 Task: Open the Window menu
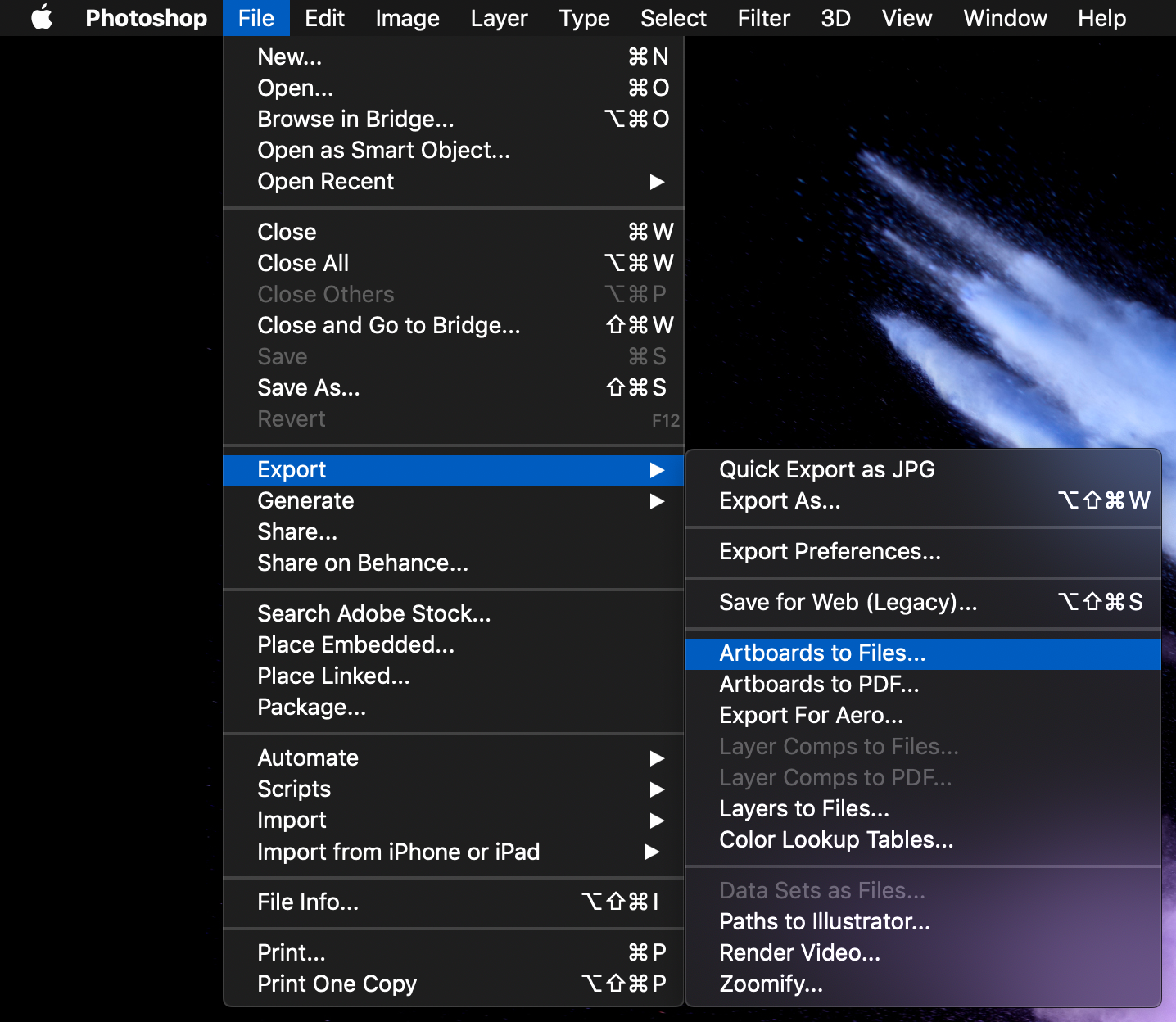pos(1006,18)
